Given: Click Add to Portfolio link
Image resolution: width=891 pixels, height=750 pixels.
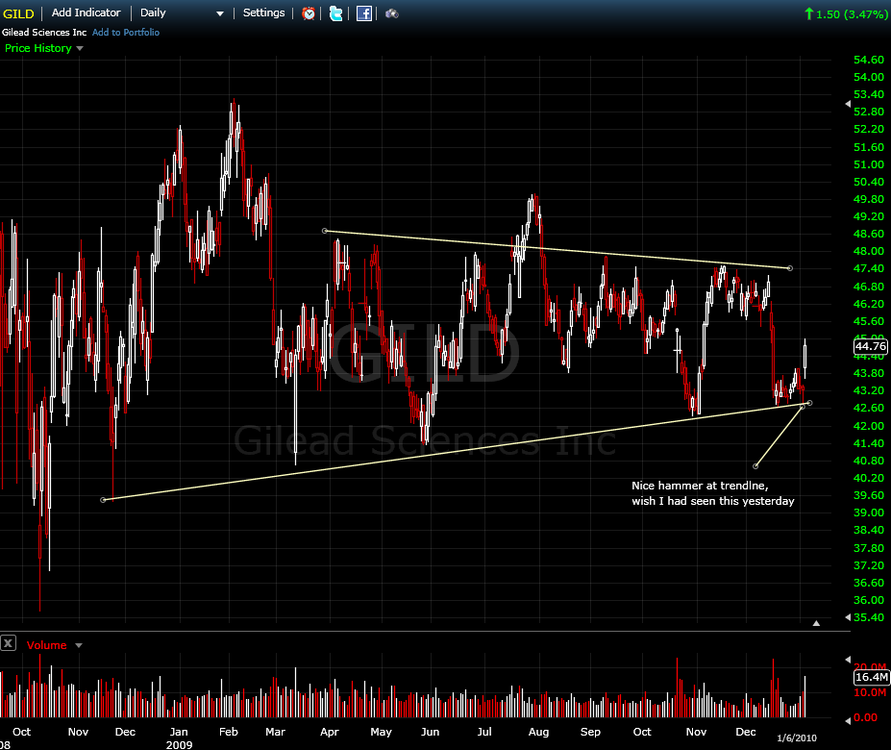Looking at the screenshot, I should click(x=126, y=32).
